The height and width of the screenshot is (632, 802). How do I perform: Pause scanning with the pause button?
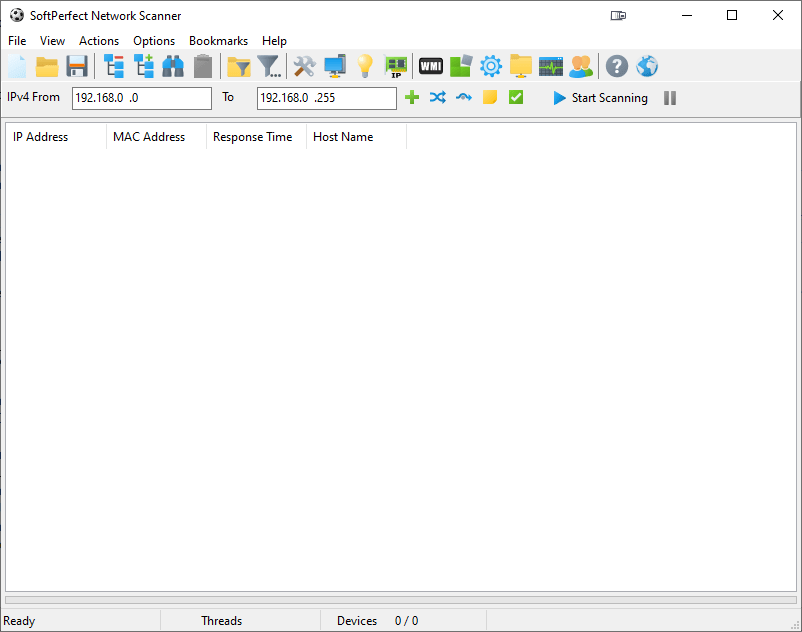click(670, 98)
